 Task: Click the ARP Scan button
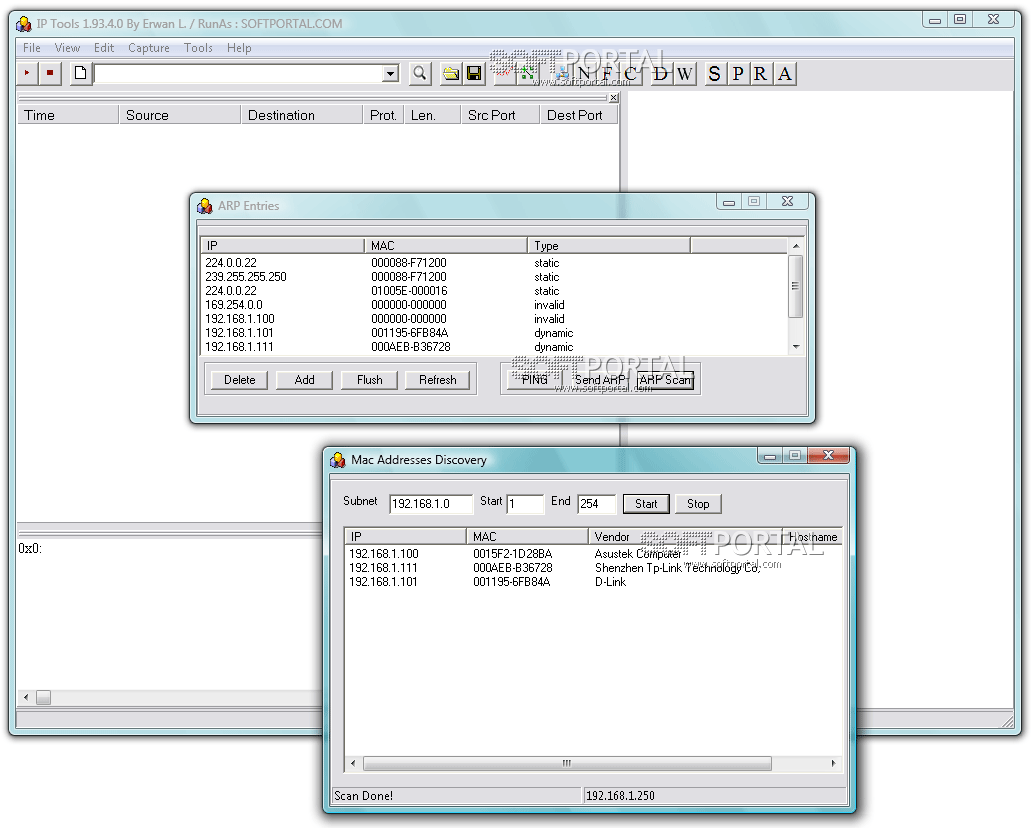pos(665,380)
